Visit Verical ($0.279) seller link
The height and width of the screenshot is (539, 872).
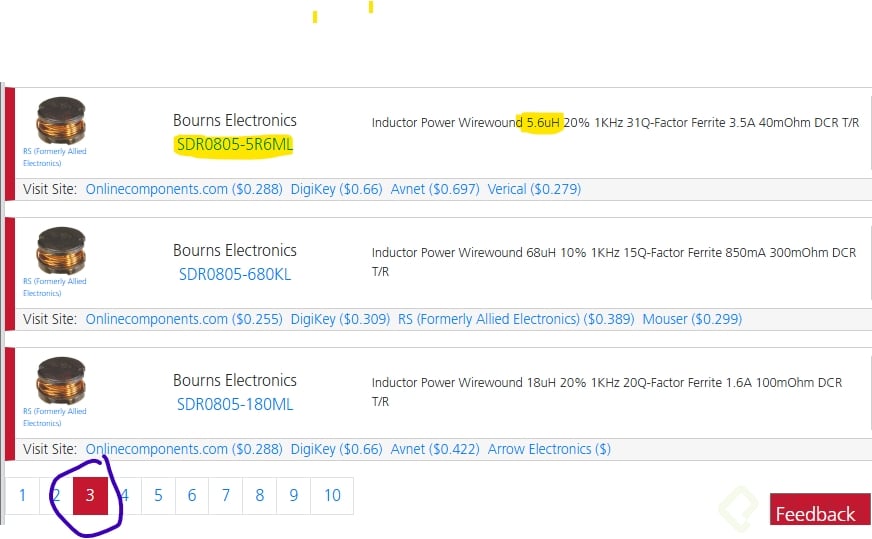534,189
